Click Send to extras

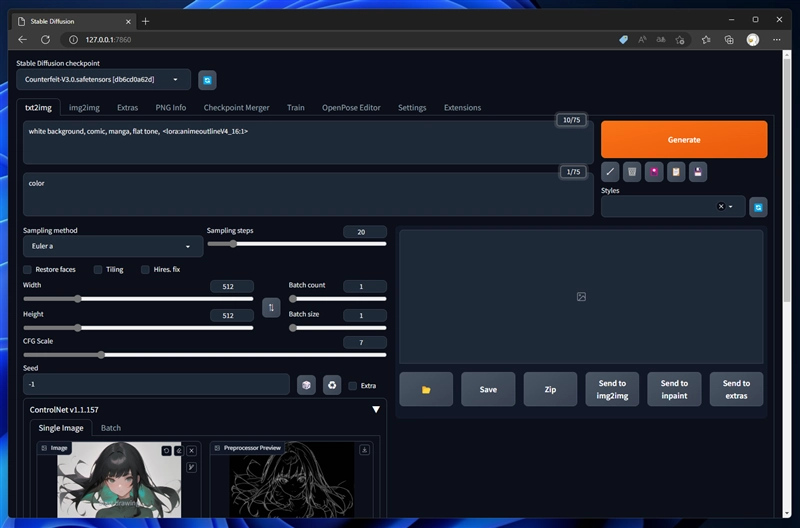pyautogui.click(x=736, y=389)
